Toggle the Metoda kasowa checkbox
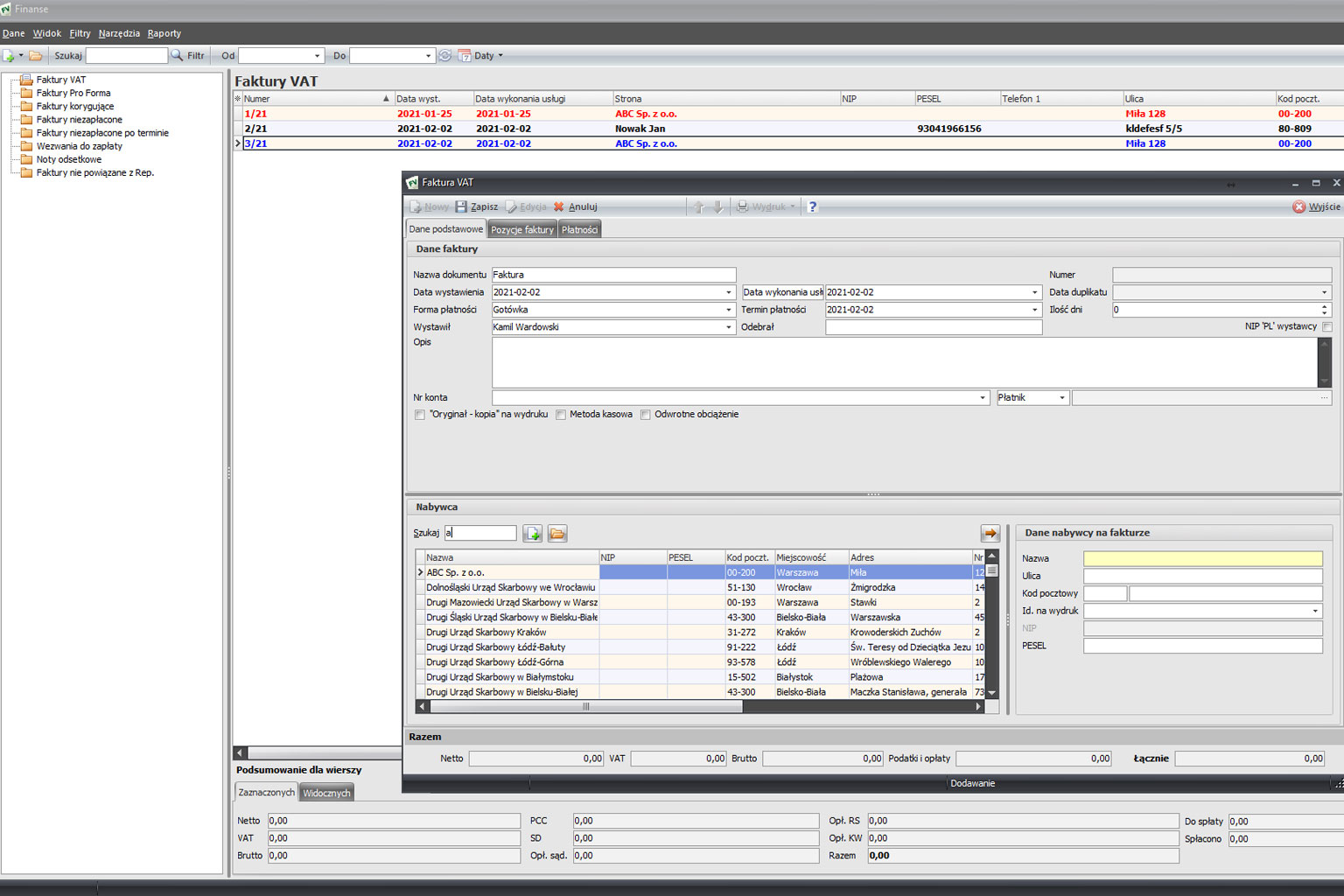Image resolution: width=1344 pixels, height=896 pixels. click(561, 415)
